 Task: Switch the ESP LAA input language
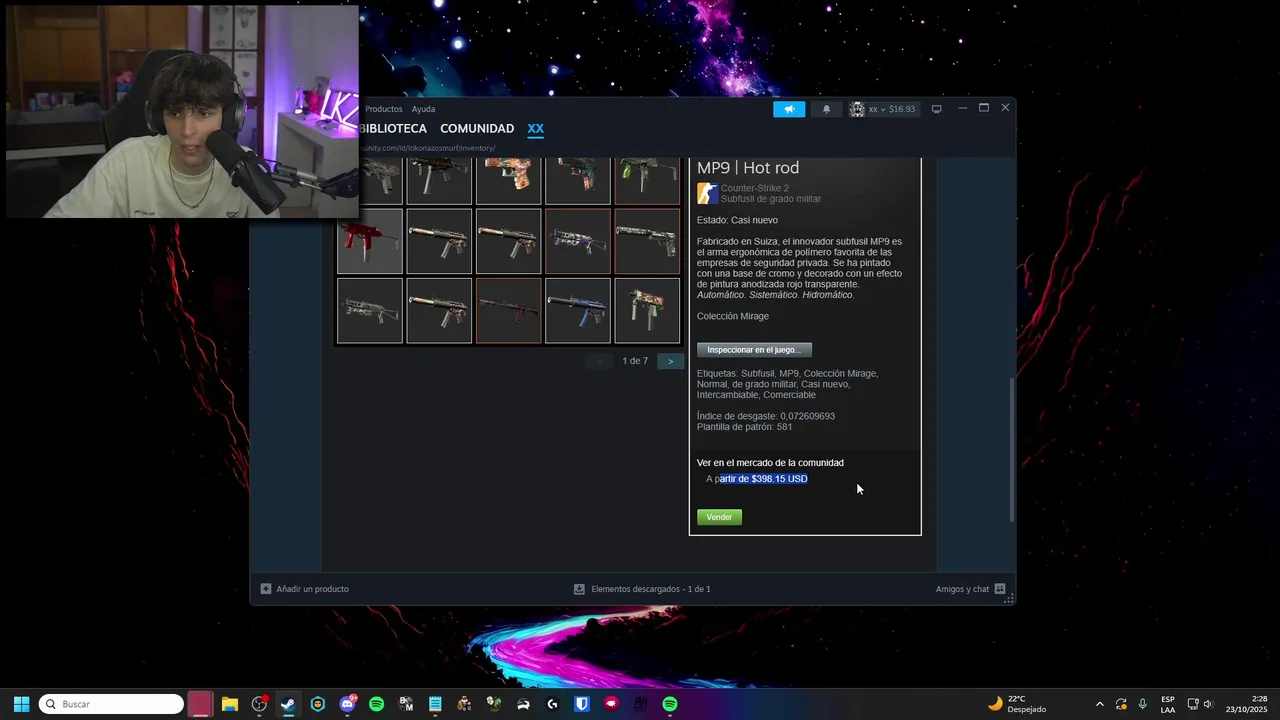[x=1168, y=704]
